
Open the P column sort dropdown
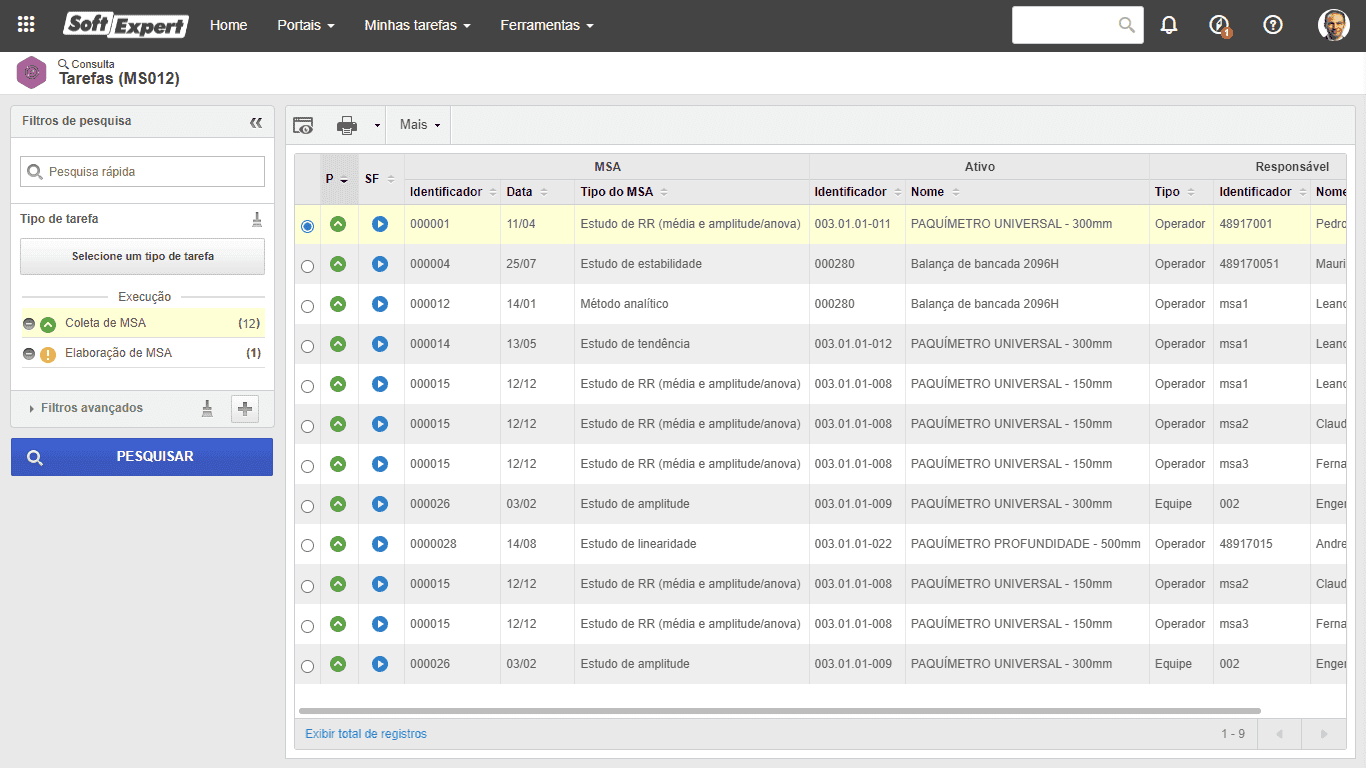tap(344, 180)
